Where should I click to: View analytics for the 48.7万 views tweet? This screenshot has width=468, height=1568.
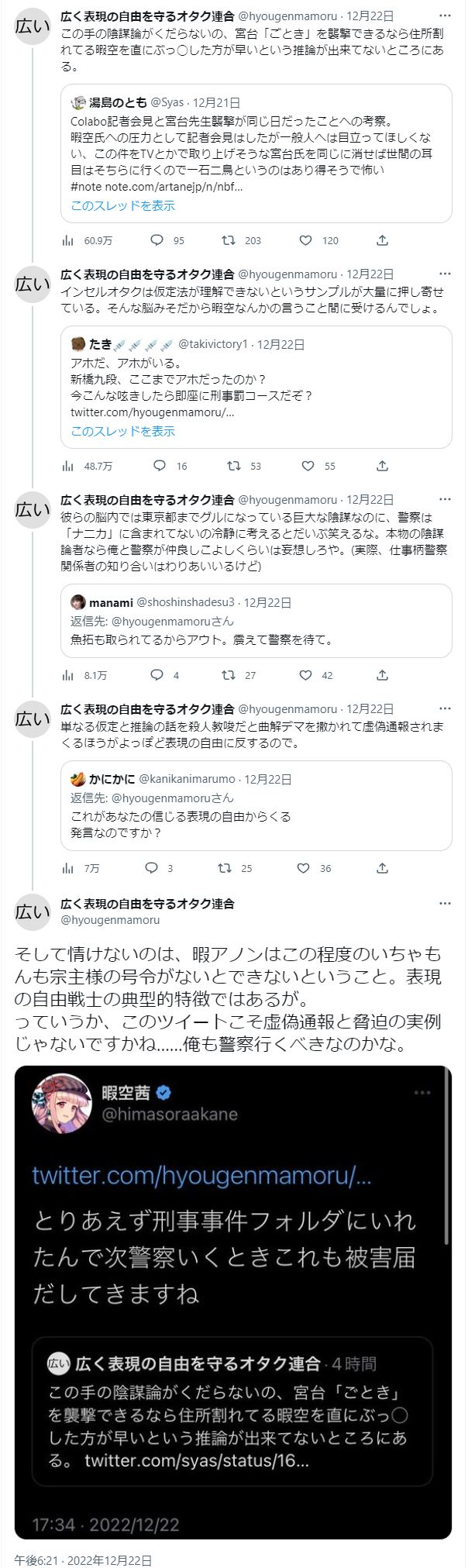[68, 466]
